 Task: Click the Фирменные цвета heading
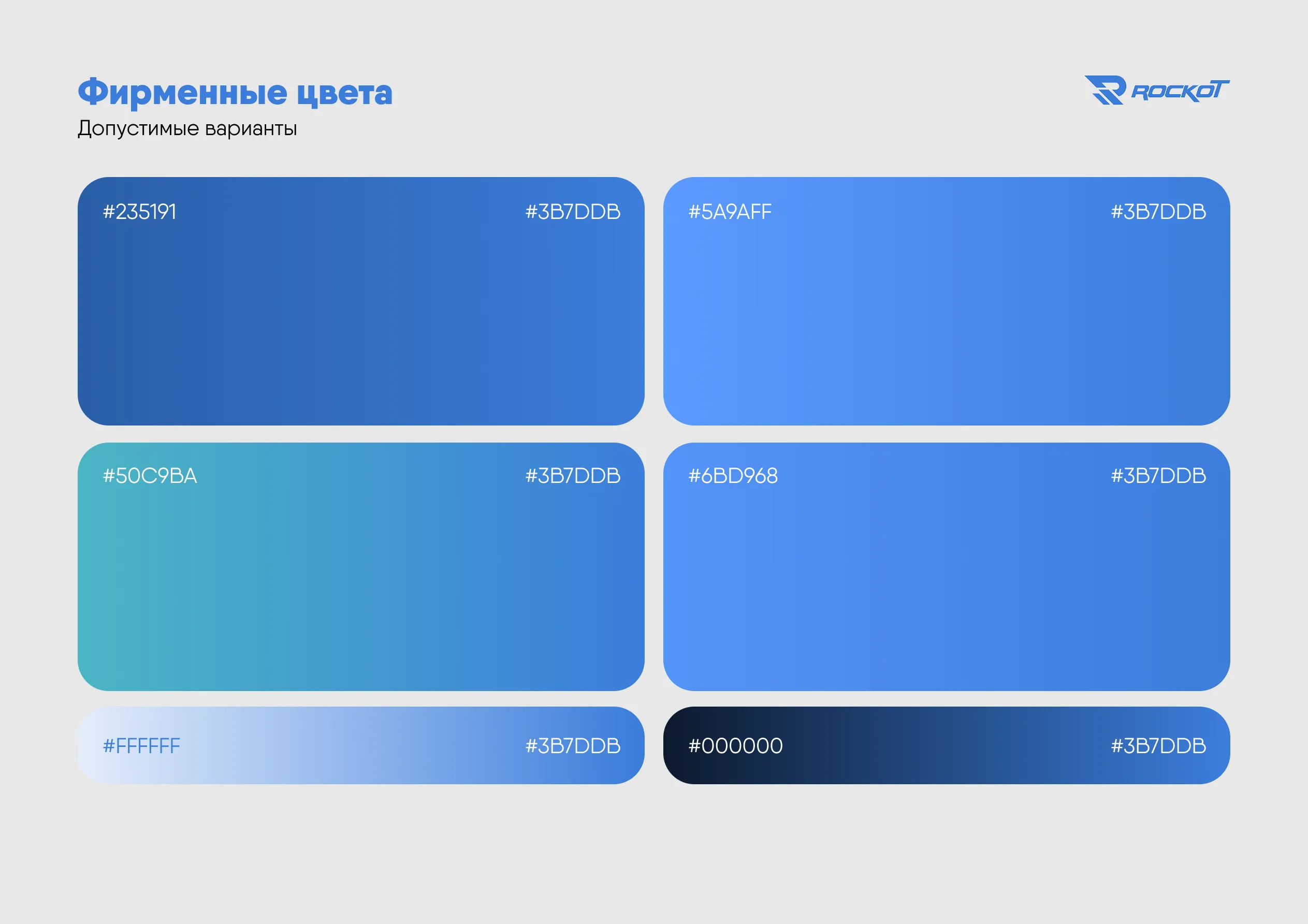pyautogui.click(x=235, y=92)
